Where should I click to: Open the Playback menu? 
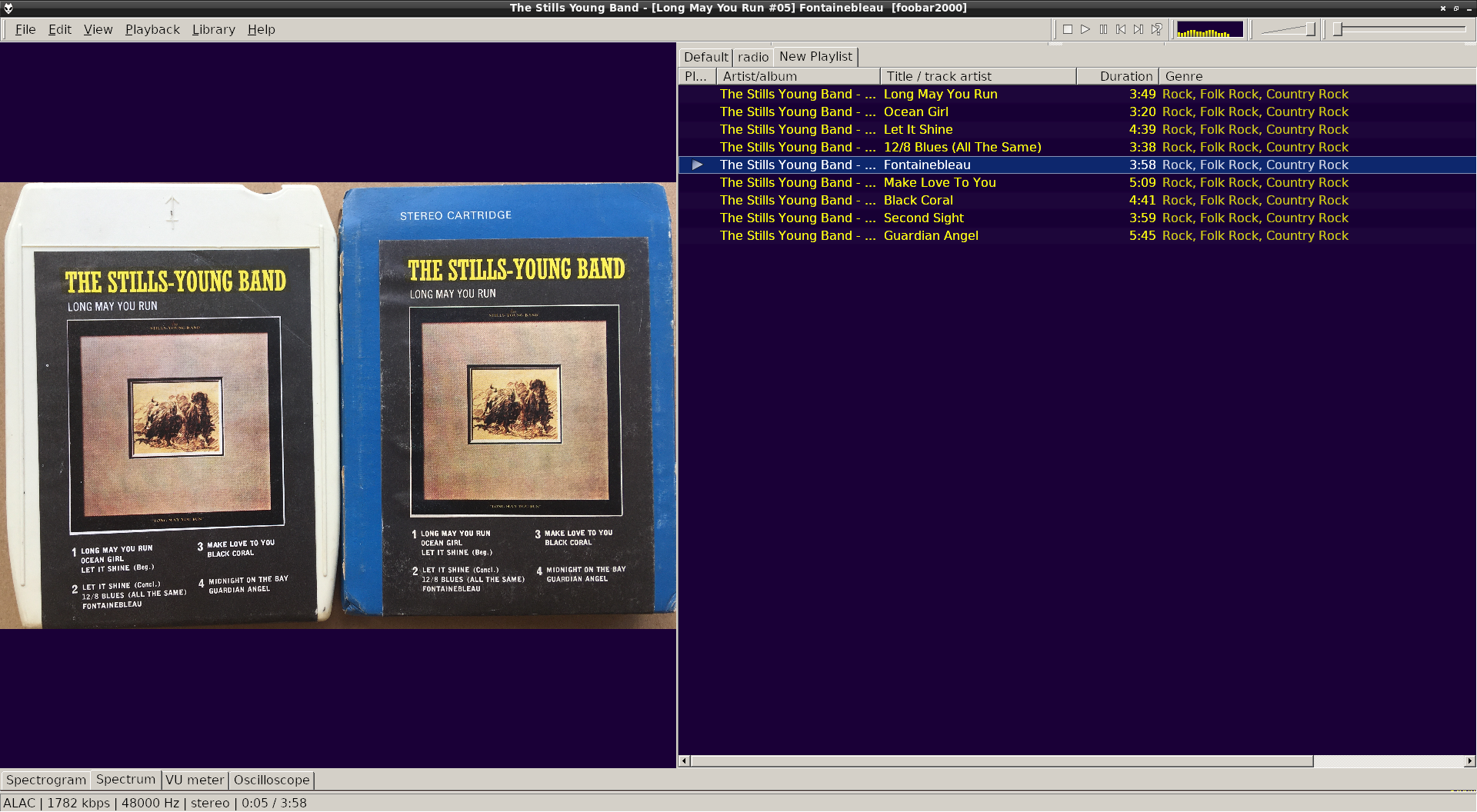[x=152, y=29]
